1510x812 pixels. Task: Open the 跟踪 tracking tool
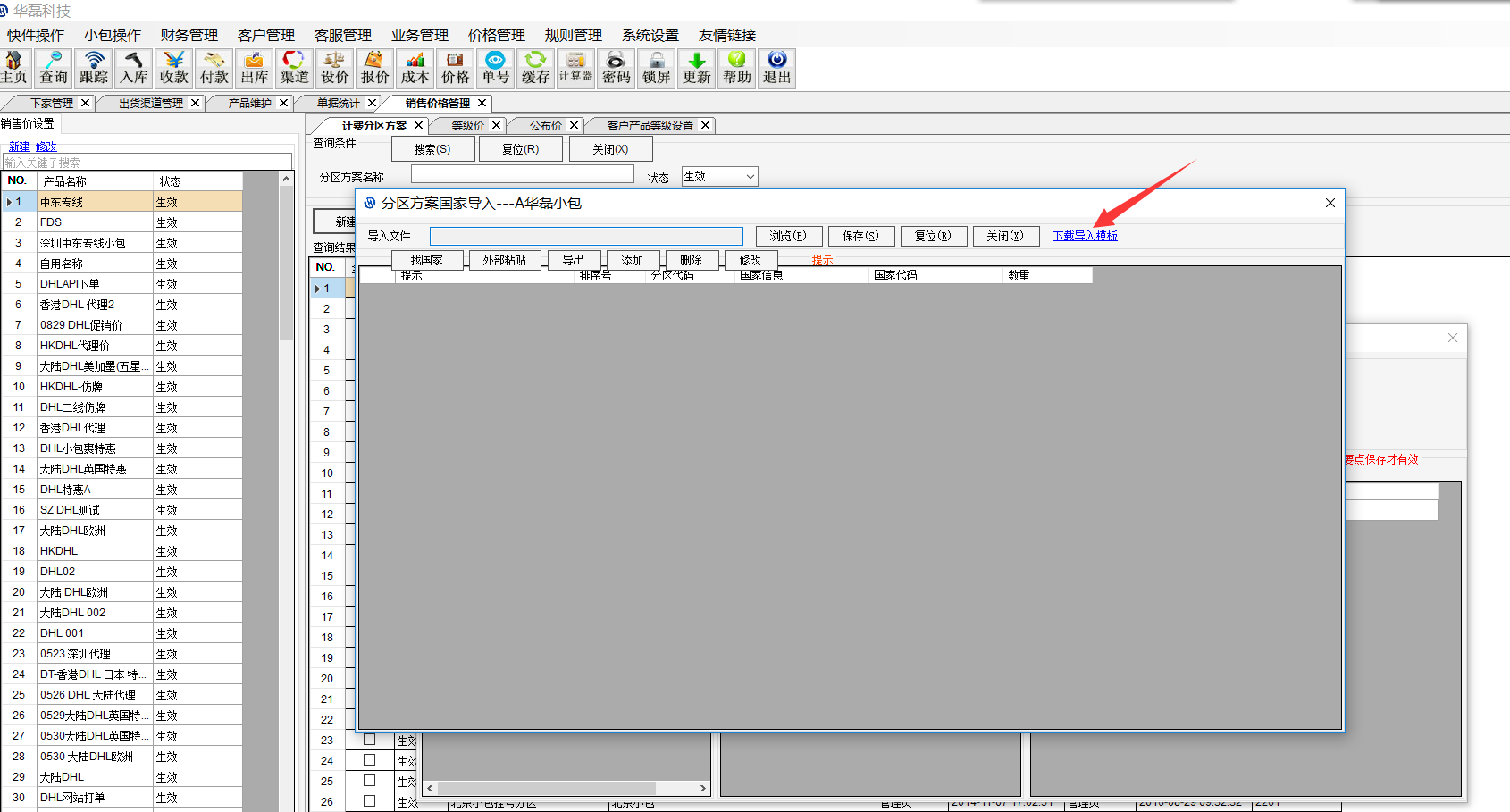(x=94, y=69)
